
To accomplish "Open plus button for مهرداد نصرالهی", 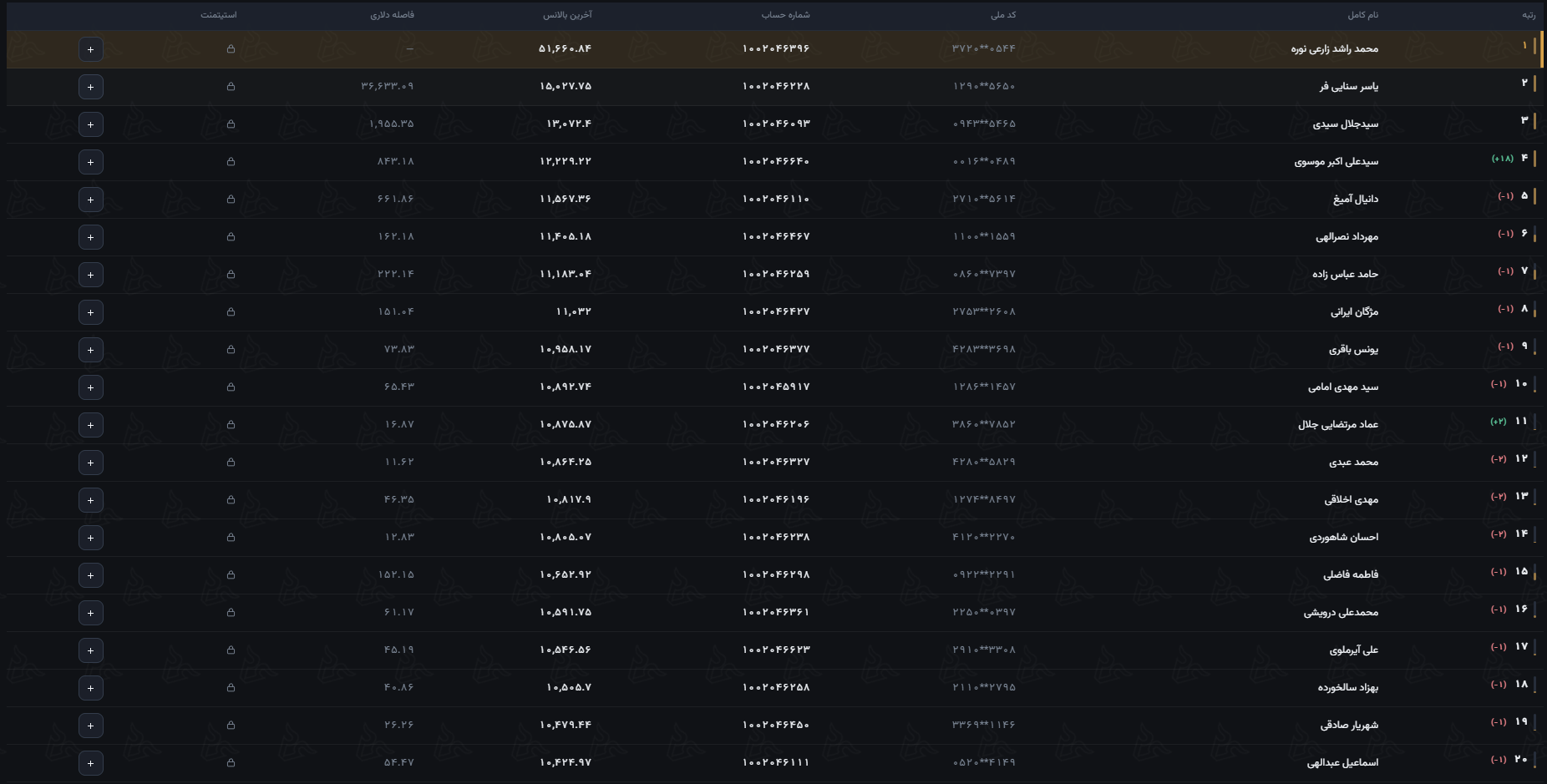I will pos(91,237).
